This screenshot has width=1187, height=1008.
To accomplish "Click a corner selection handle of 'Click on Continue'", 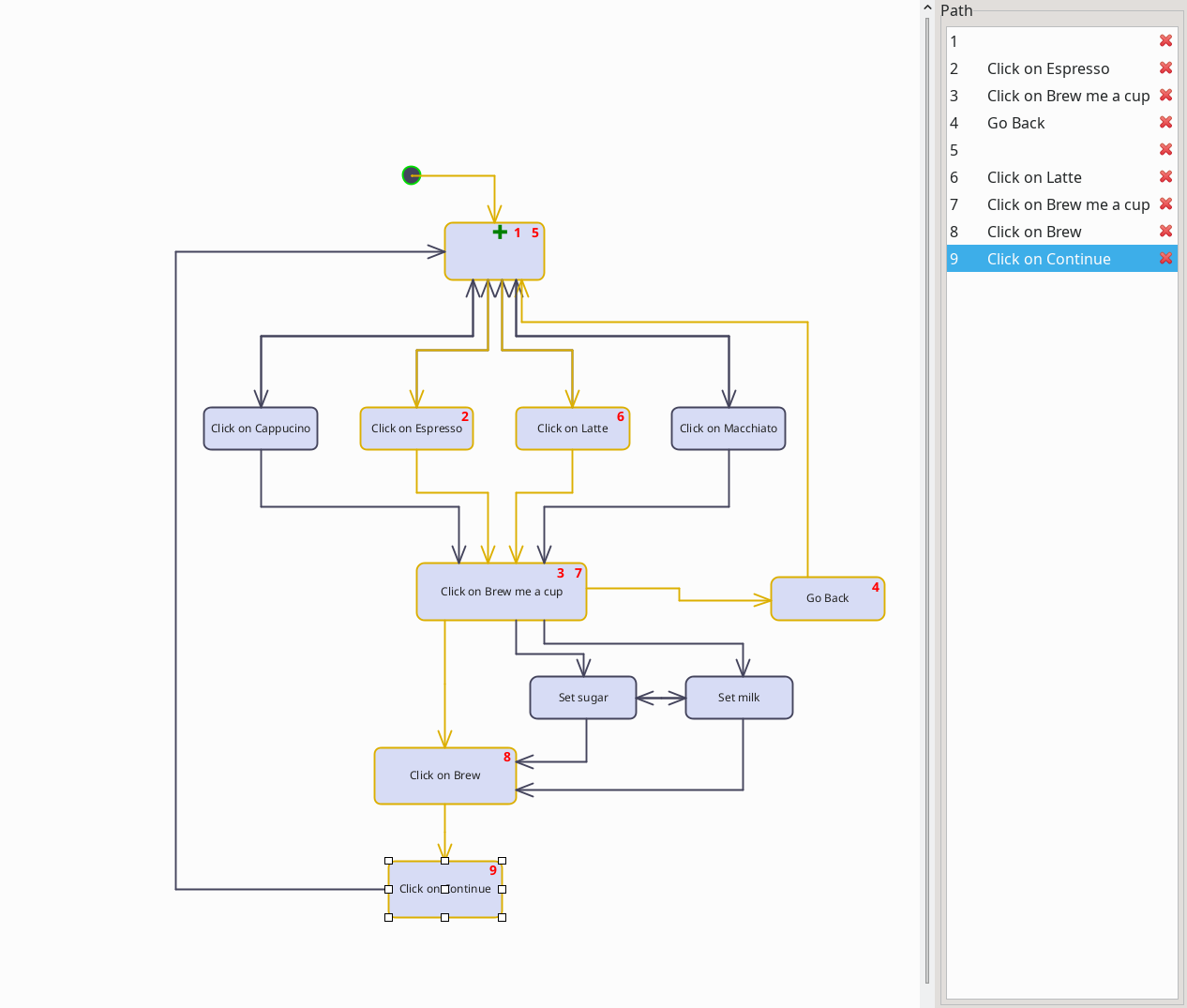I will pyautogui.click(x=388, y=859).
